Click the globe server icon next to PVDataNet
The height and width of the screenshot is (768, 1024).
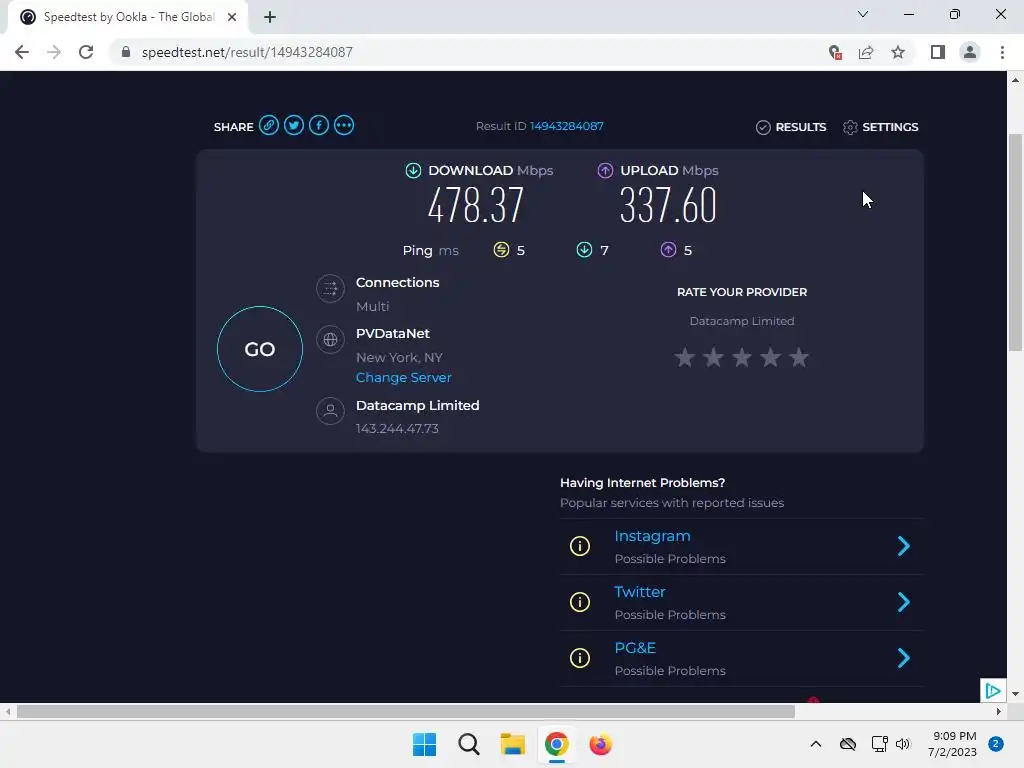tap(330, 340)
